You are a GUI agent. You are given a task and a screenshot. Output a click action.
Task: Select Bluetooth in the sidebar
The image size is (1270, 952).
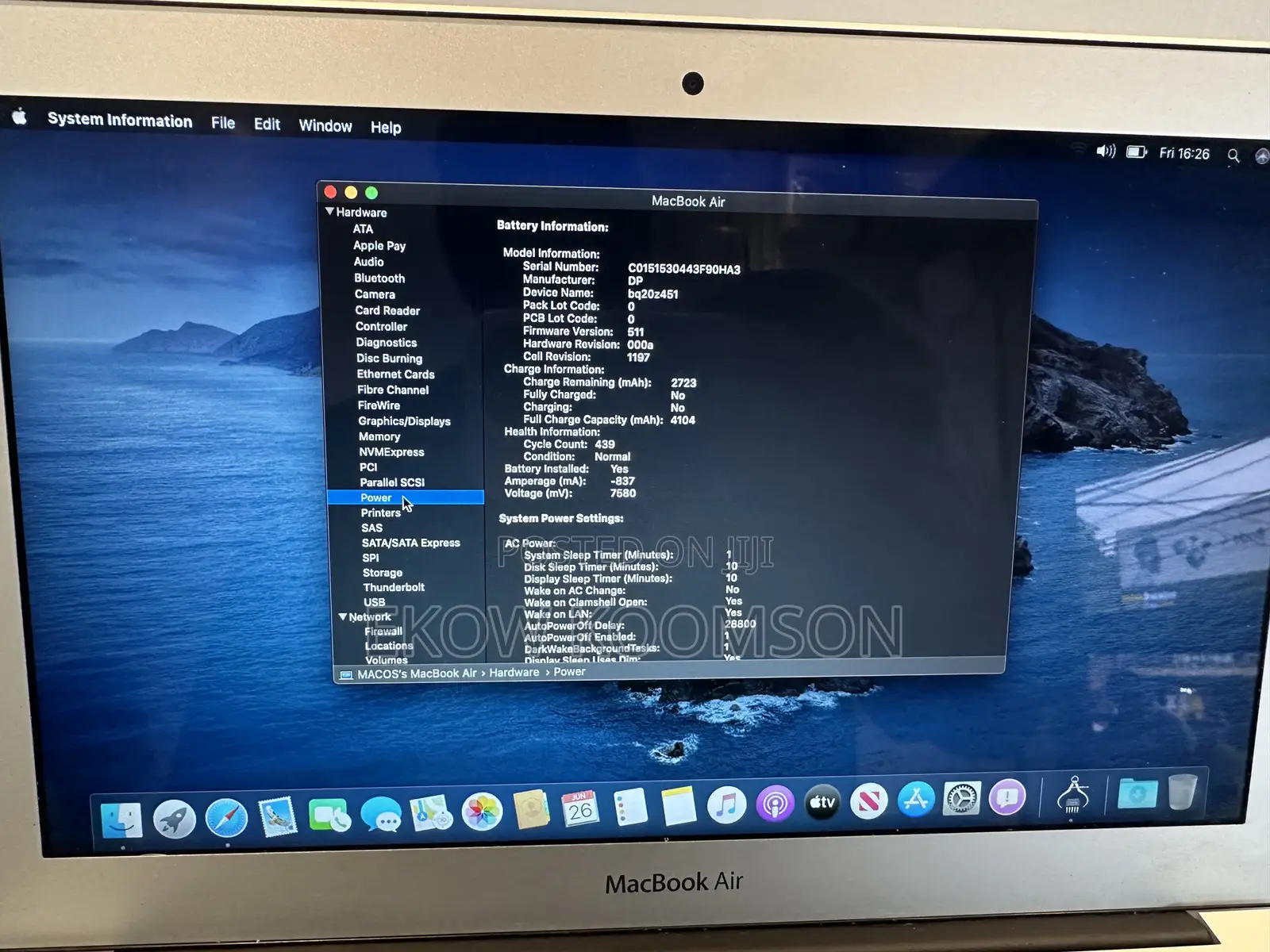point(379,278)
